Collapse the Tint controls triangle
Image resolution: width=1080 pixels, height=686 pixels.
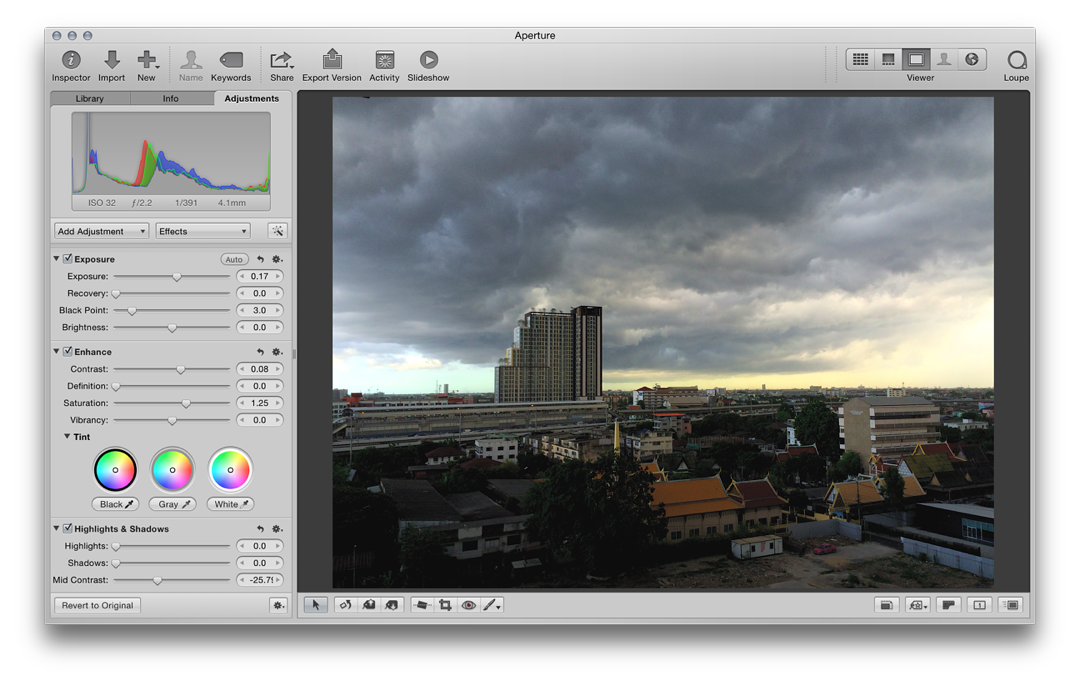click(x=68, y=436)
